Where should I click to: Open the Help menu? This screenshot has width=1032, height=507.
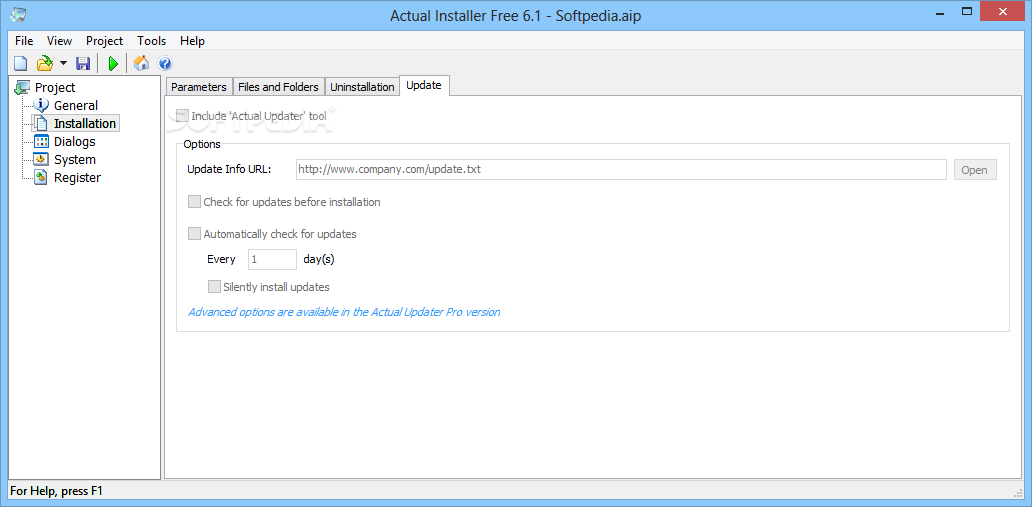point(192,41)
